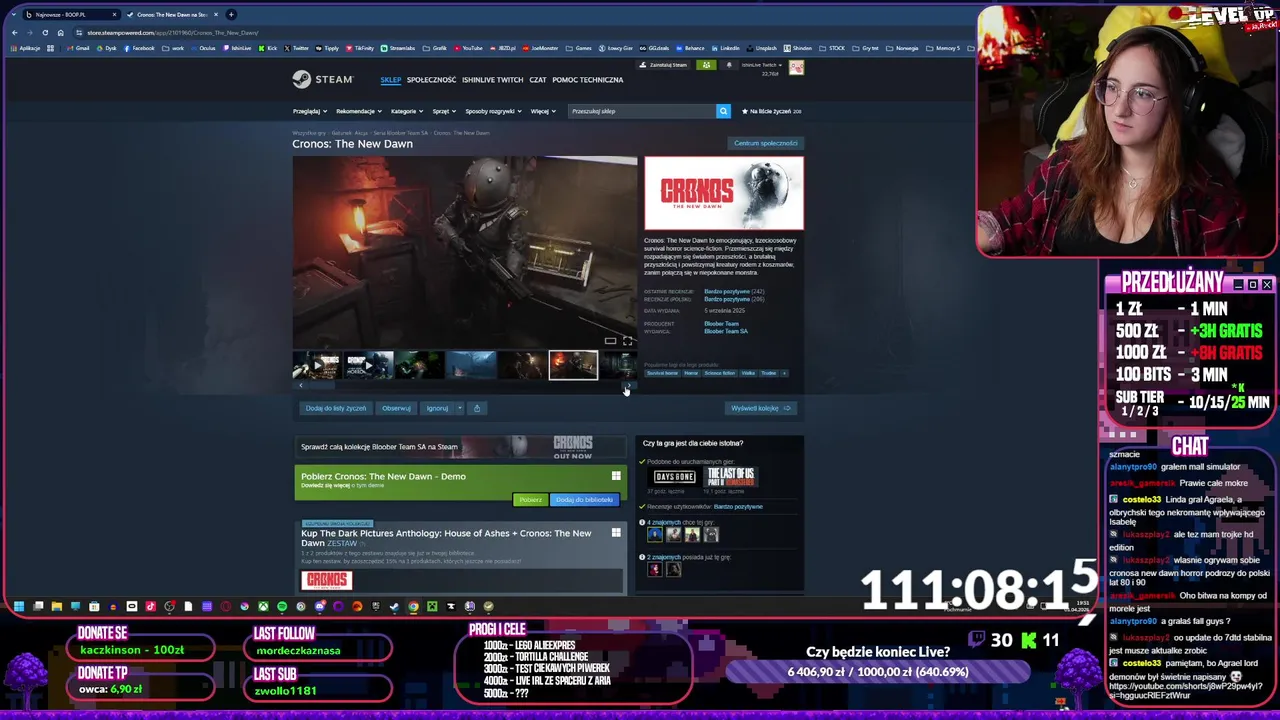Click the browser home icon
The height and width of the screenshot is (720, 1280).
[x=60, y=33]
